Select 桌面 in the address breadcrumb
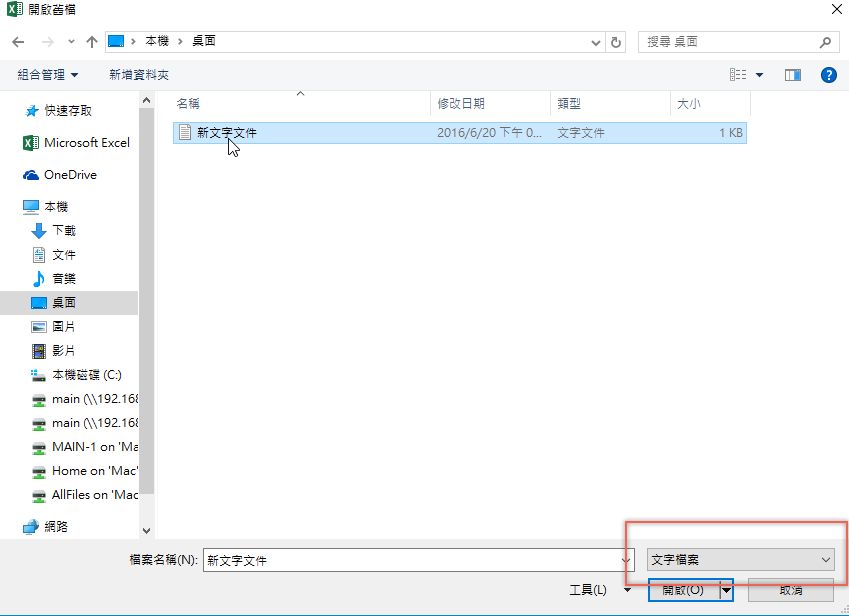The height and width of the screenshot is (616, 849). click(204, 41)
